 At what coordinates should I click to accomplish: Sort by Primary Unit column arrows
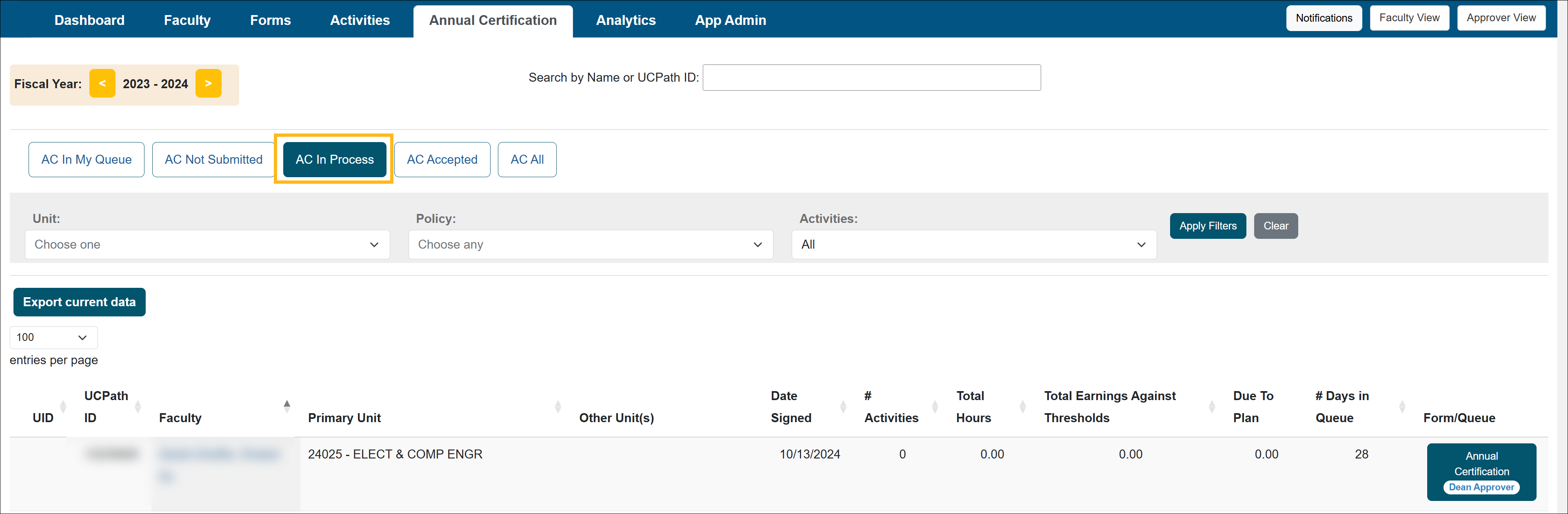point(557,407)
